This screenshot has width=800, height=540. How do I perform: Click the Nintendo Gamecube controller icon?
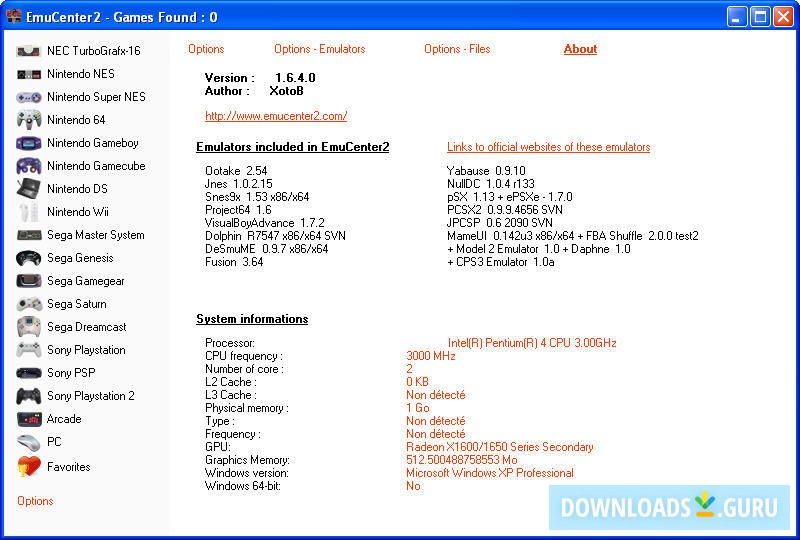click(x=29, y=166)
